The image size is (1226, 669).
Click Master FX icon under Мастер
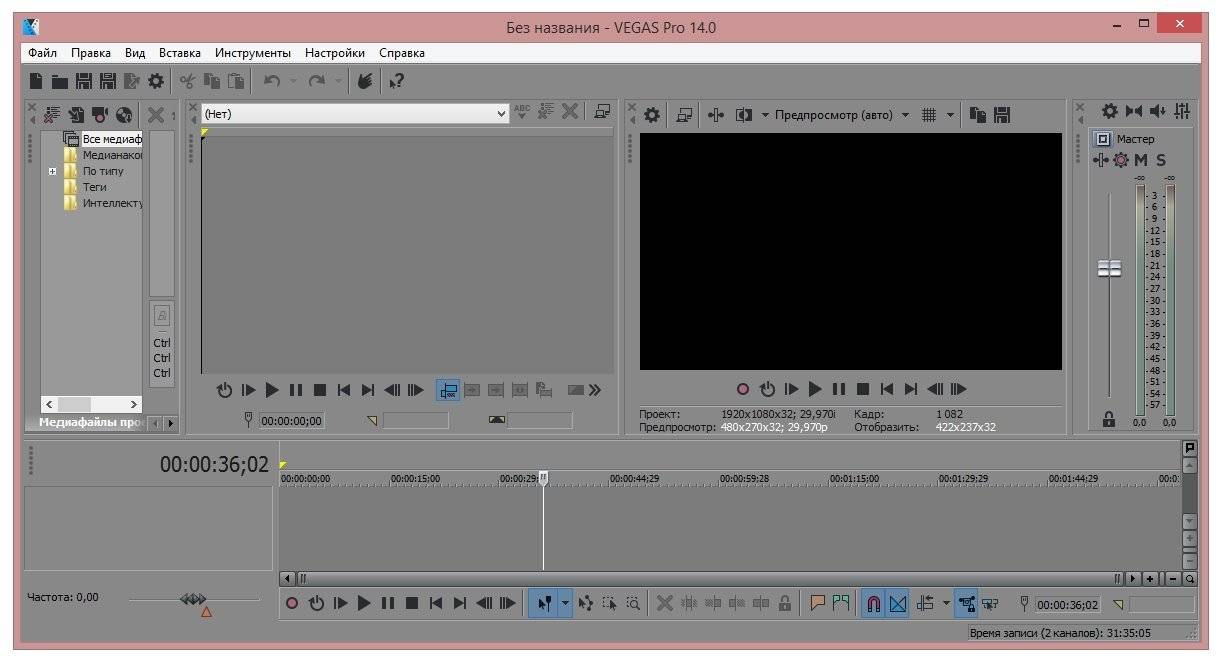(x=1101, y=160)
